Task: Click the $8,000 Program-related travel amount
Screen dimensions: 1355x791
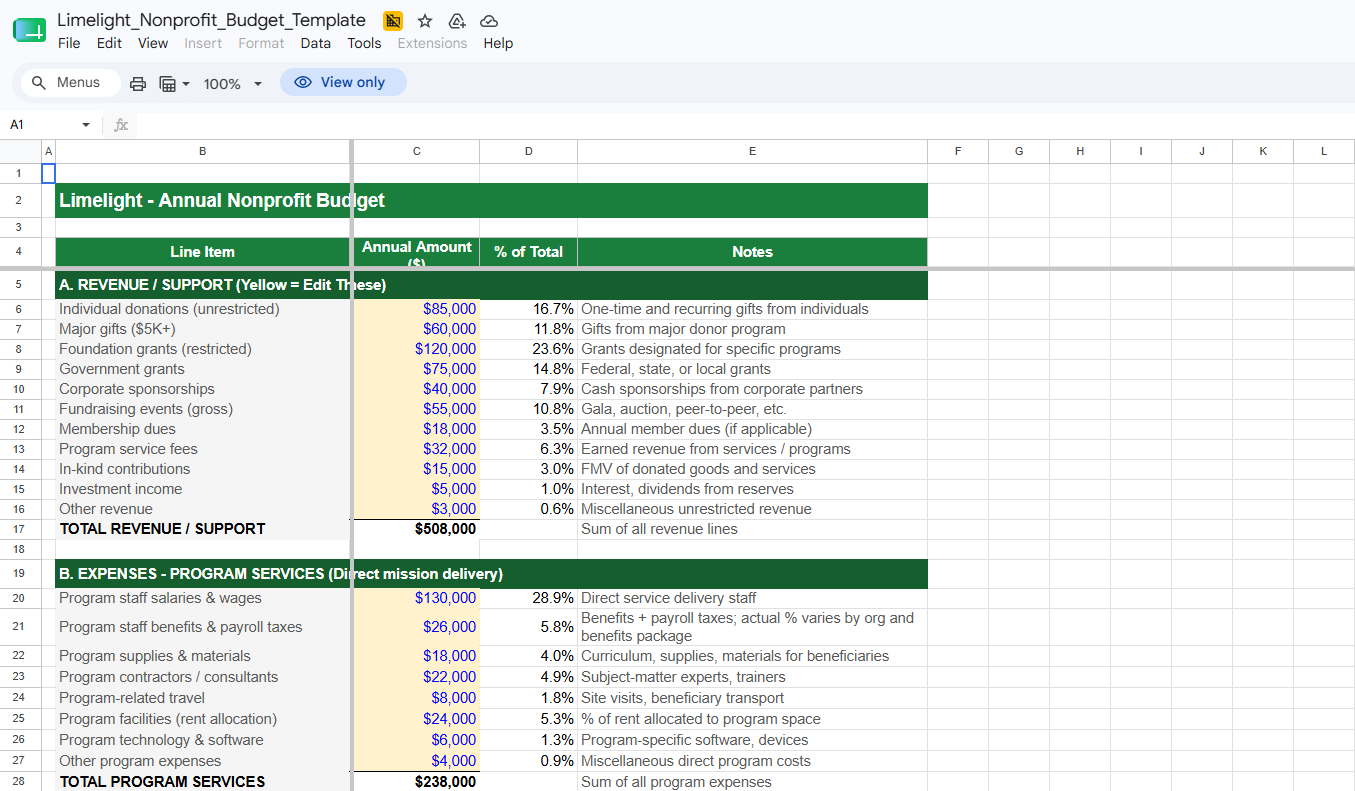Action: pyautogui.click(x=417, y=698)
